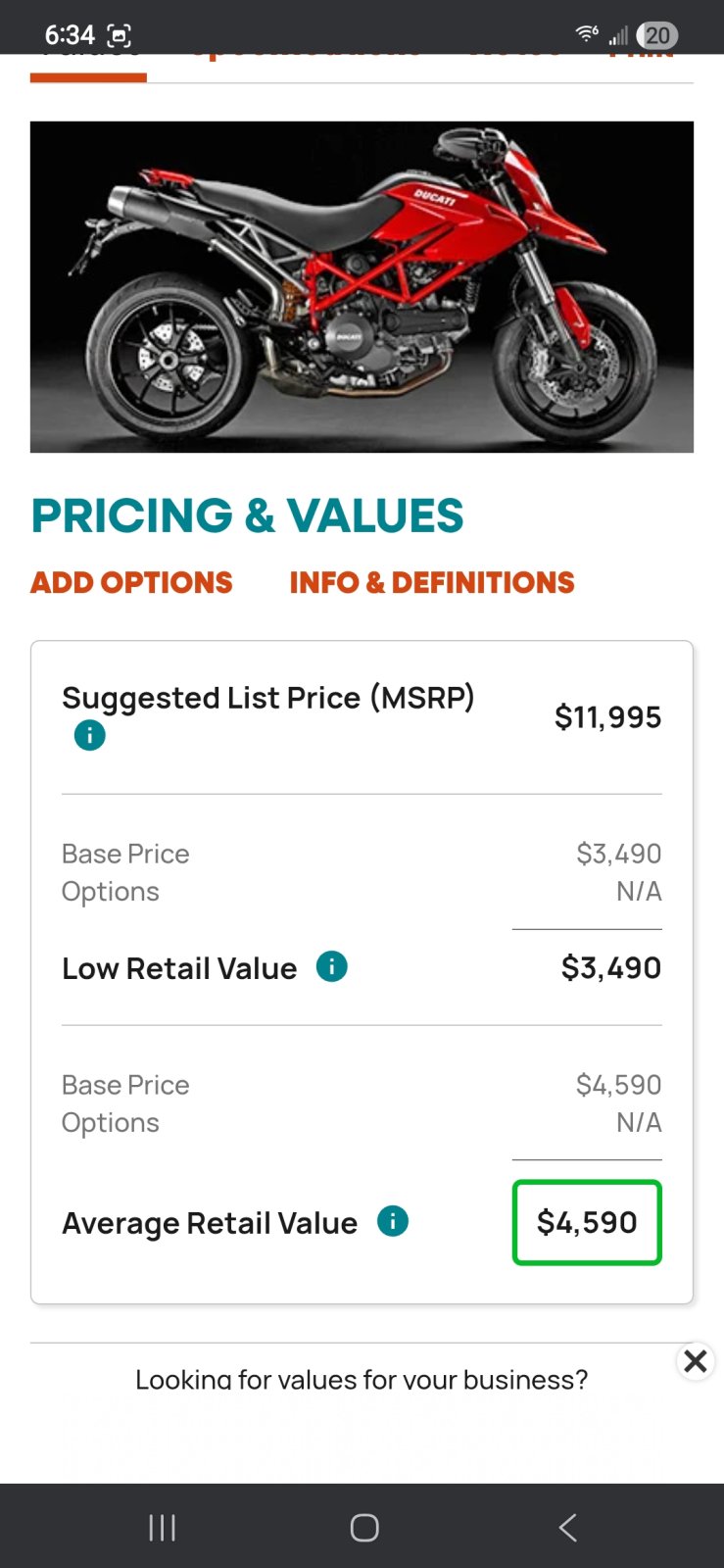The image size is (724, 1568).
Task: Show the Average Retail Value info tooltip
Action: [393, 1221]
